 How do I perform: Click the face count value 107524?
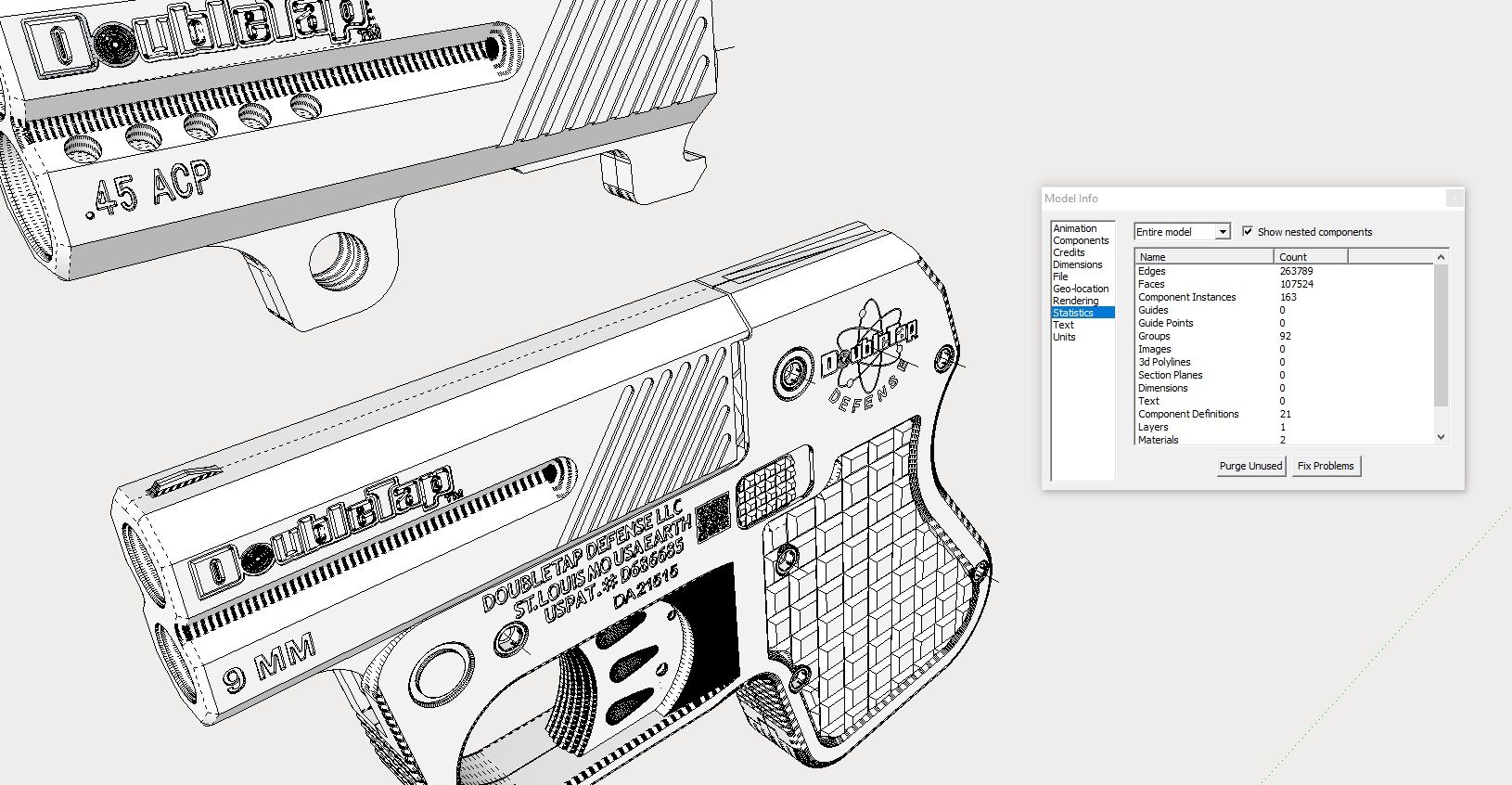[x=1296, y=284]
